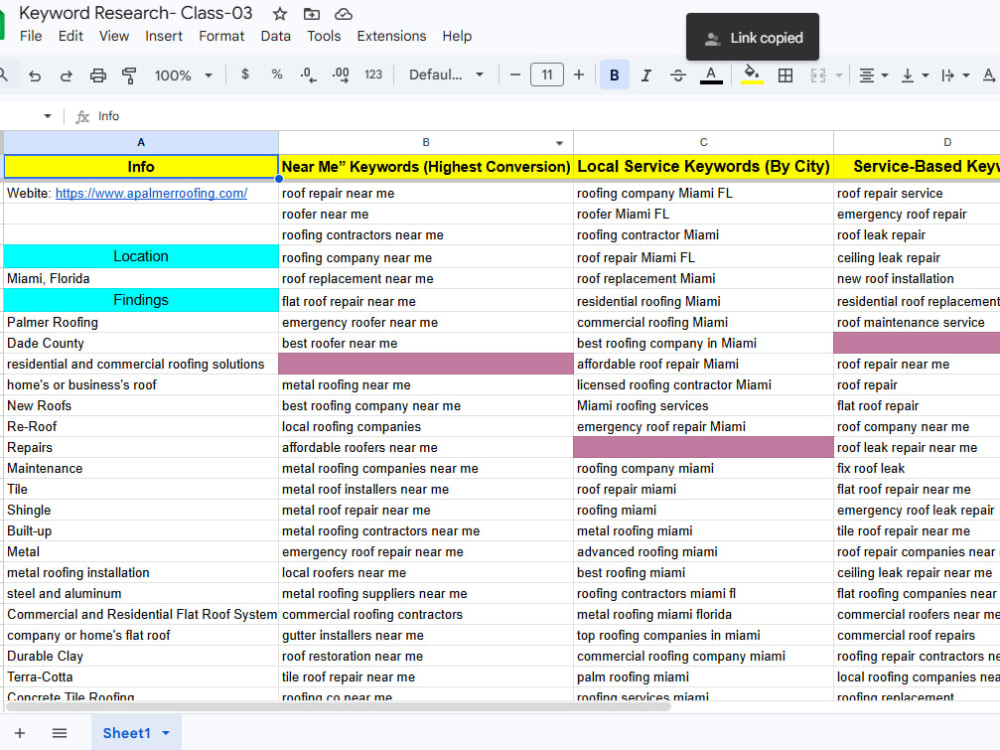Screen dimensions: 1000x750
Task: Select cell 'Palmer Roofing'
Action: click(141, 322)
